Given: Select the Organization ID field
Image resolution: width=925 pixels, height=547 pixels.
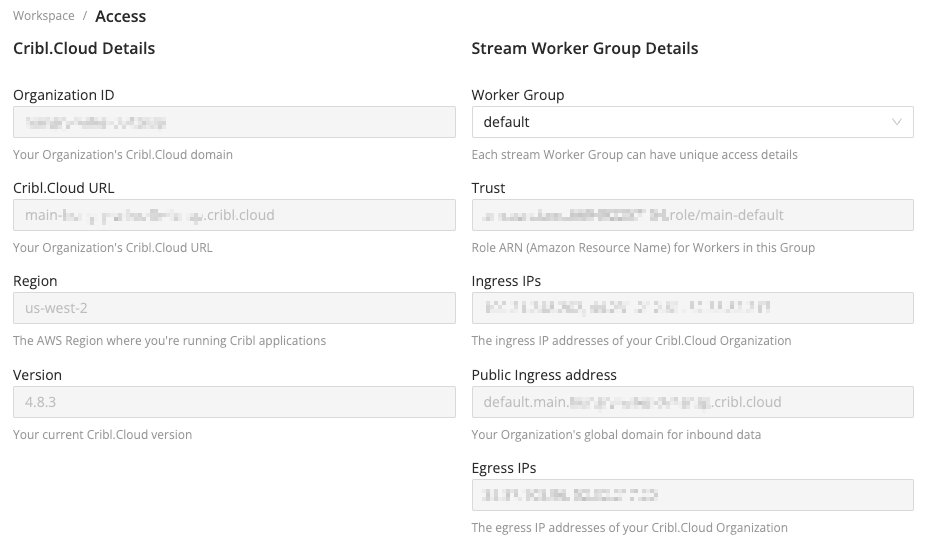Looking at the screenshot, I should point(234,122).
